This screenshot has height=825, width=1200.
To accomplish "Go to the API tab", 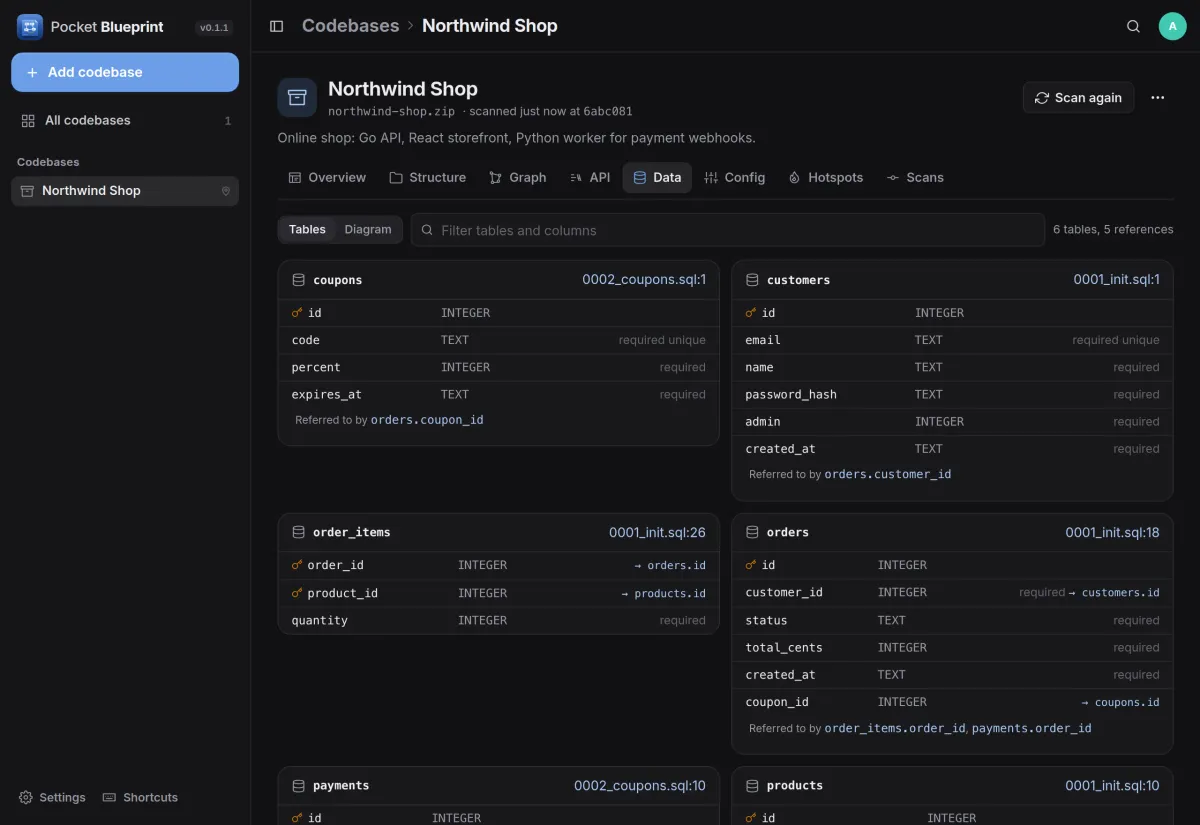I will (590, 177).
